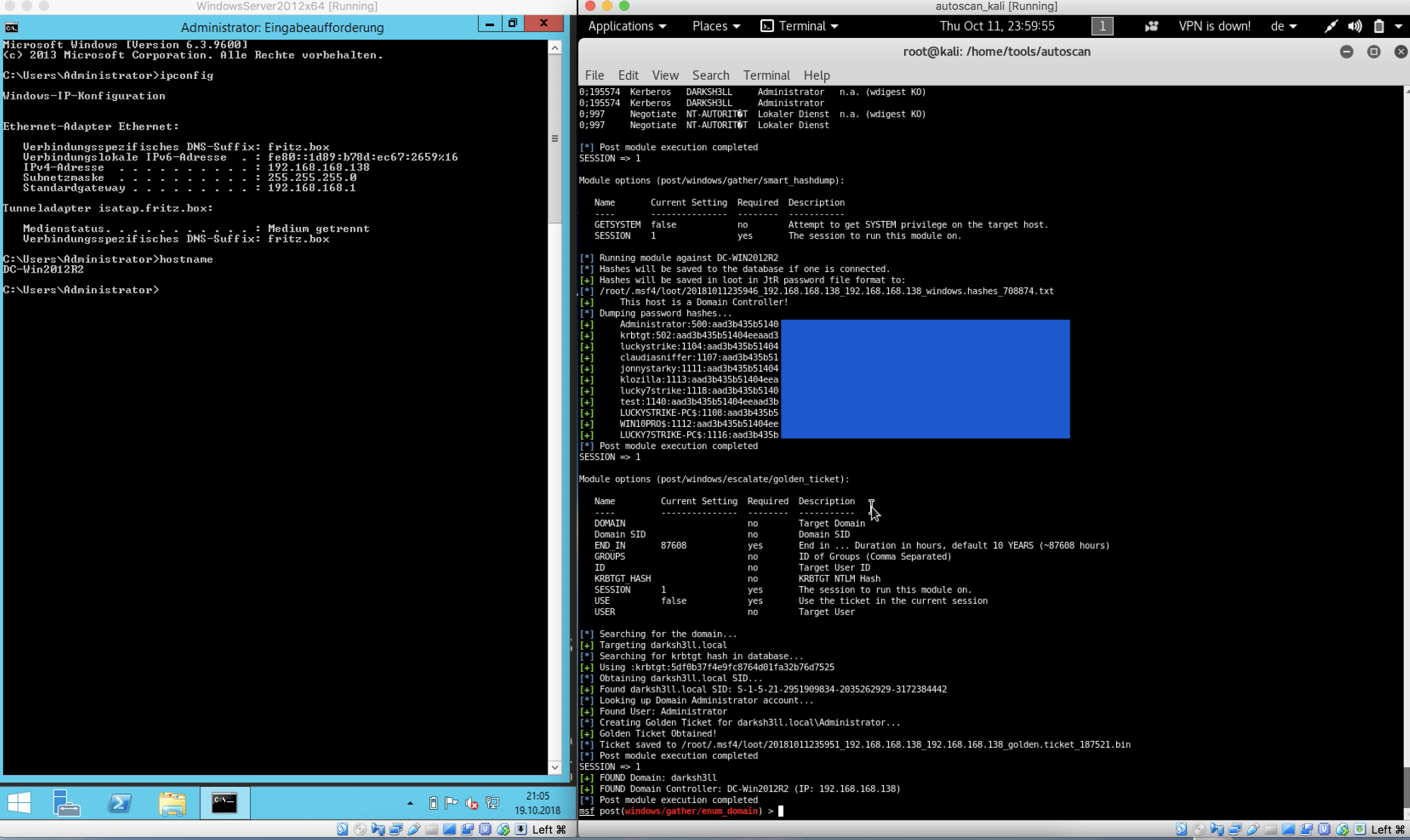Open Action Center flag icon
This screenshot has height=840, width=1410.
451,803
